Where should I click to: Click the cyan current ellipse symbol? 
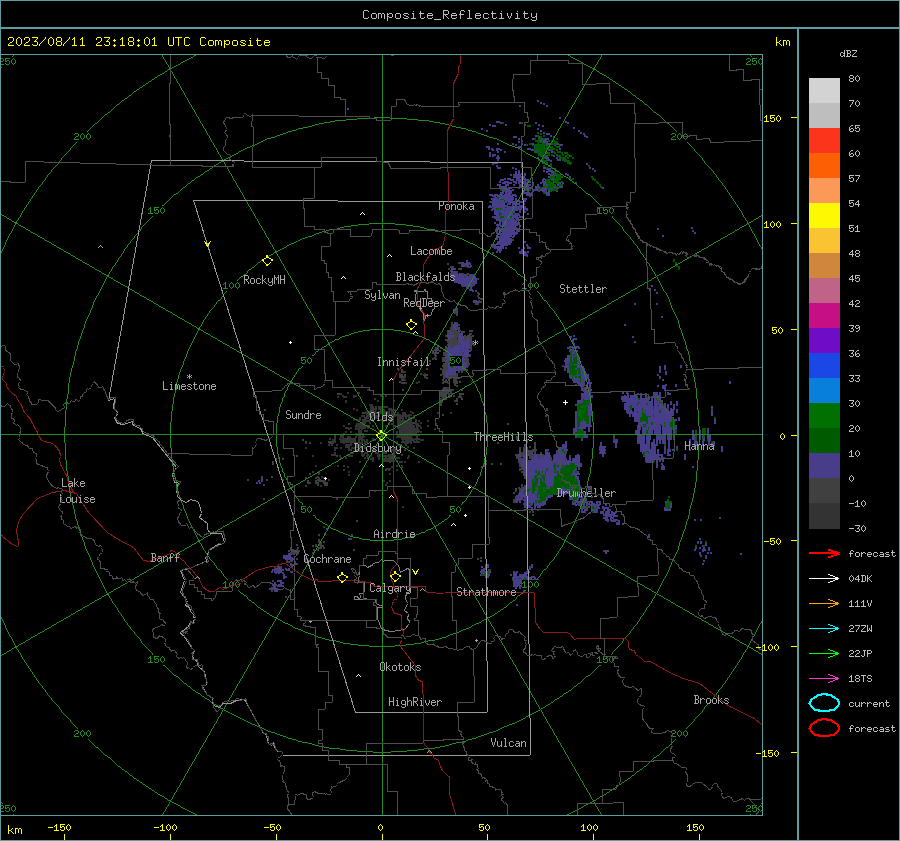point(824,703)
